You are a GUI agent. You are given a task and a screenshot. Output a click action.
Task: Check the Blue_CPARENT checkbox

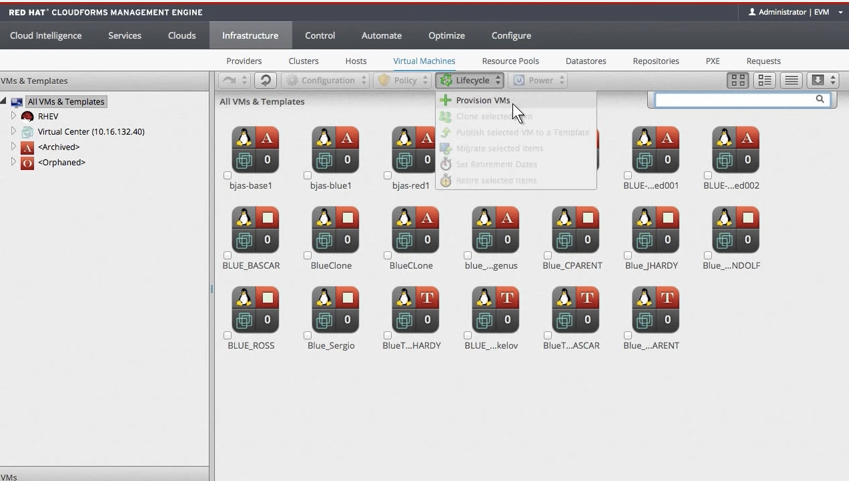(x=547, y=255)
